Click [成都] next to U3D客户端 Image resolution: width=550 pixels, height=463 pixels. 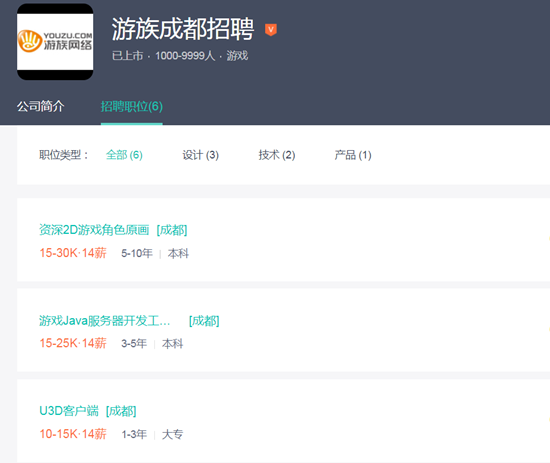121,411
